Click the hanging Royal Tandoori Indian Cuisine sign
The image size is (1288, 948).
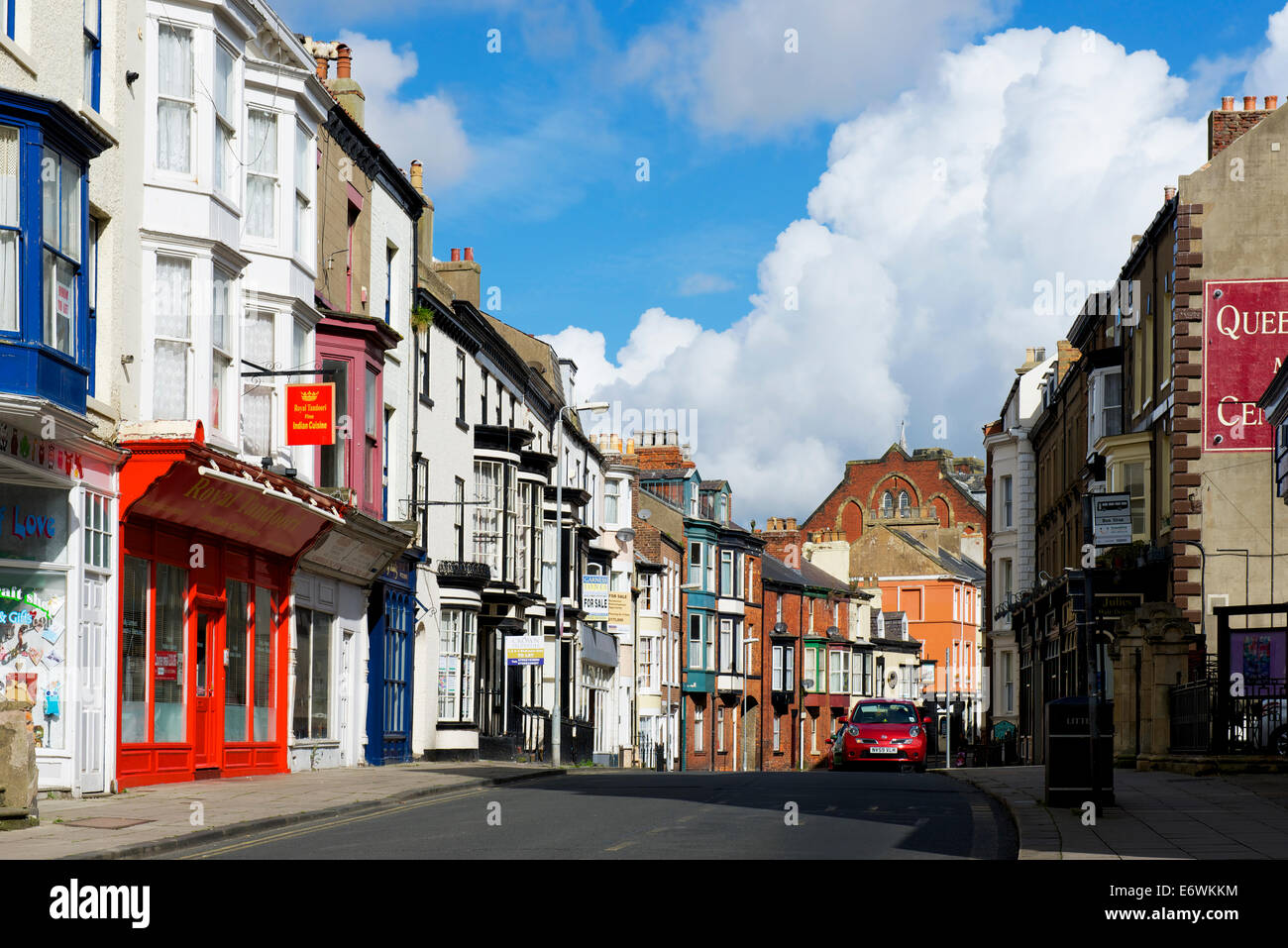coord(310,414)
